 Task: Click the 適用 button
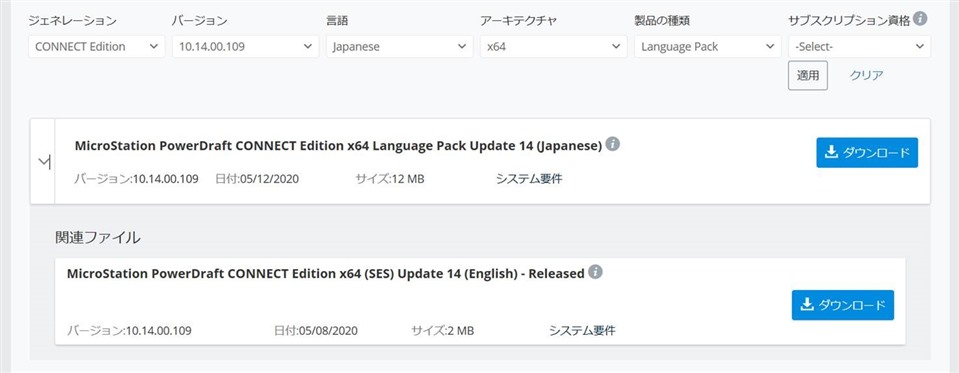[808, 75]
